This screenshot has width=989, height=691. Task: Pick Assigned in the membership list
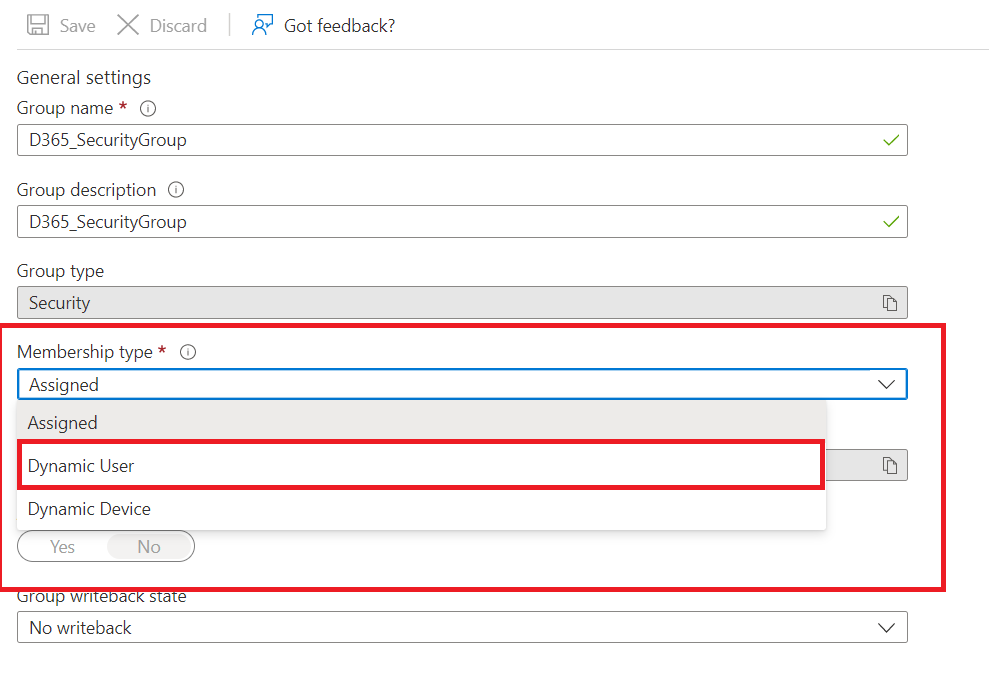click(62, 423)
